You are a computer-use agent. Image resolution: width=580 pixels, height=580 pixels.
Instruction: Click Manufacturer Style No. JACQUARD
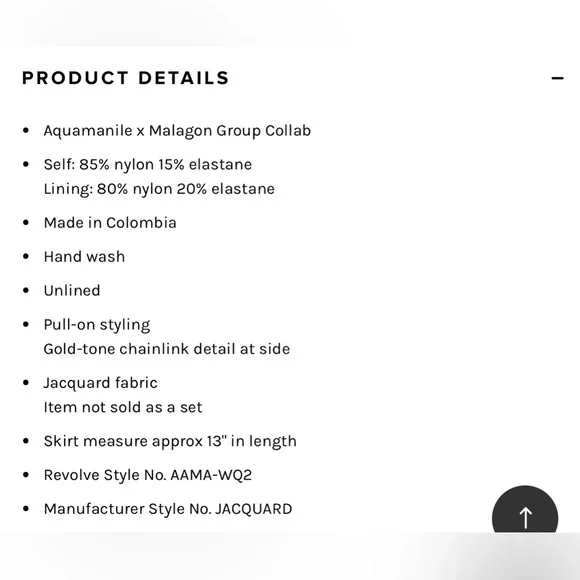tap(168, 509)
